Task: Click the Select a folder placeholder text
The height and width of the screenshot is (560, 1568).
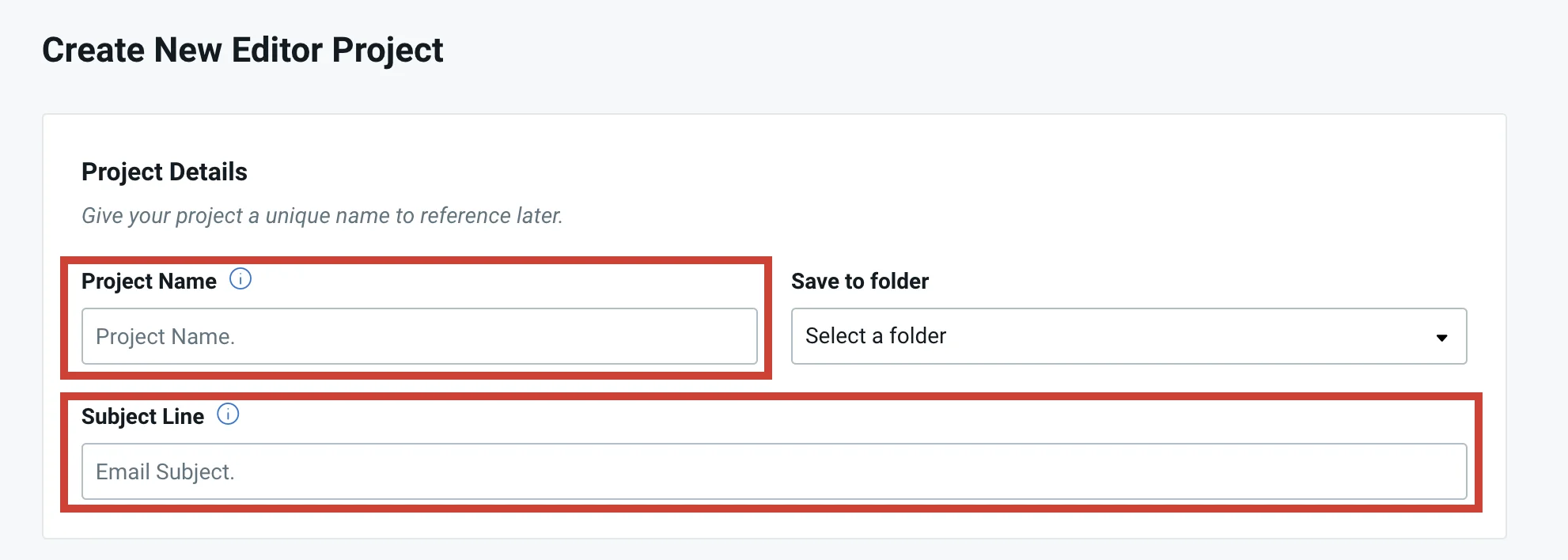Action: [873, 336]
